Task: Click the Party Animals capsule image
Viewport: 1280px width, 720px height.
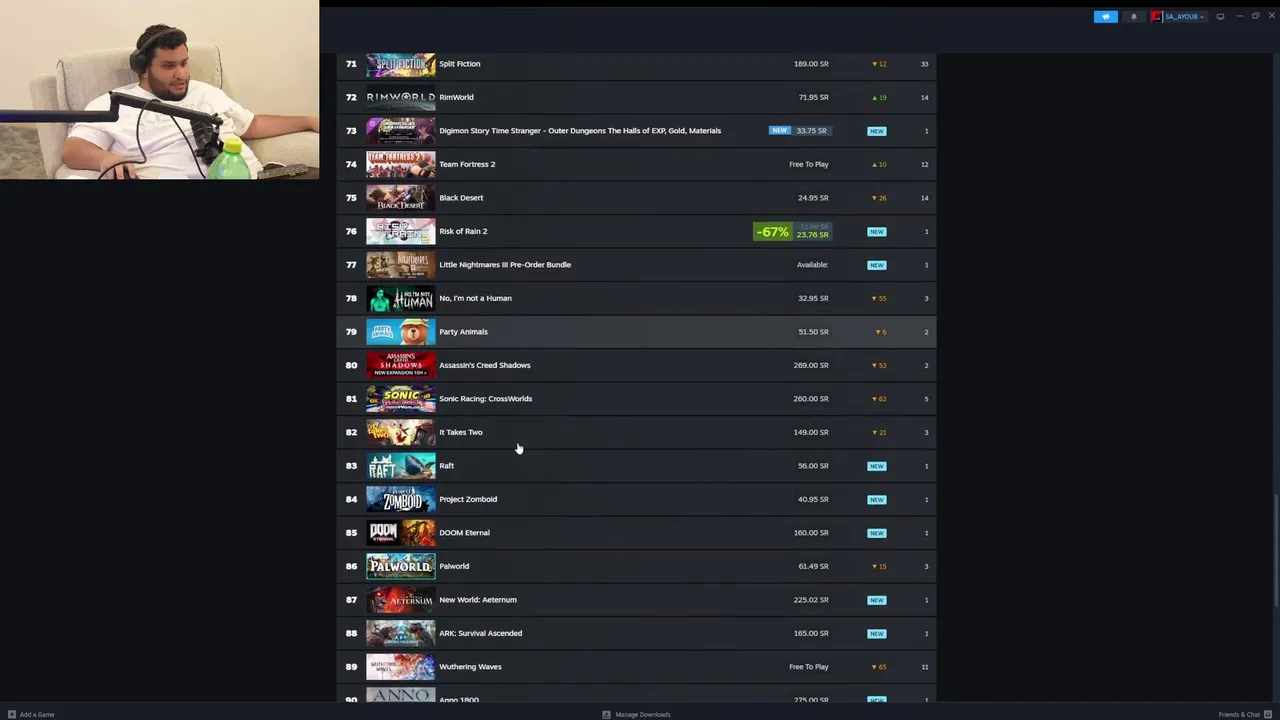Action: (400, 332)
